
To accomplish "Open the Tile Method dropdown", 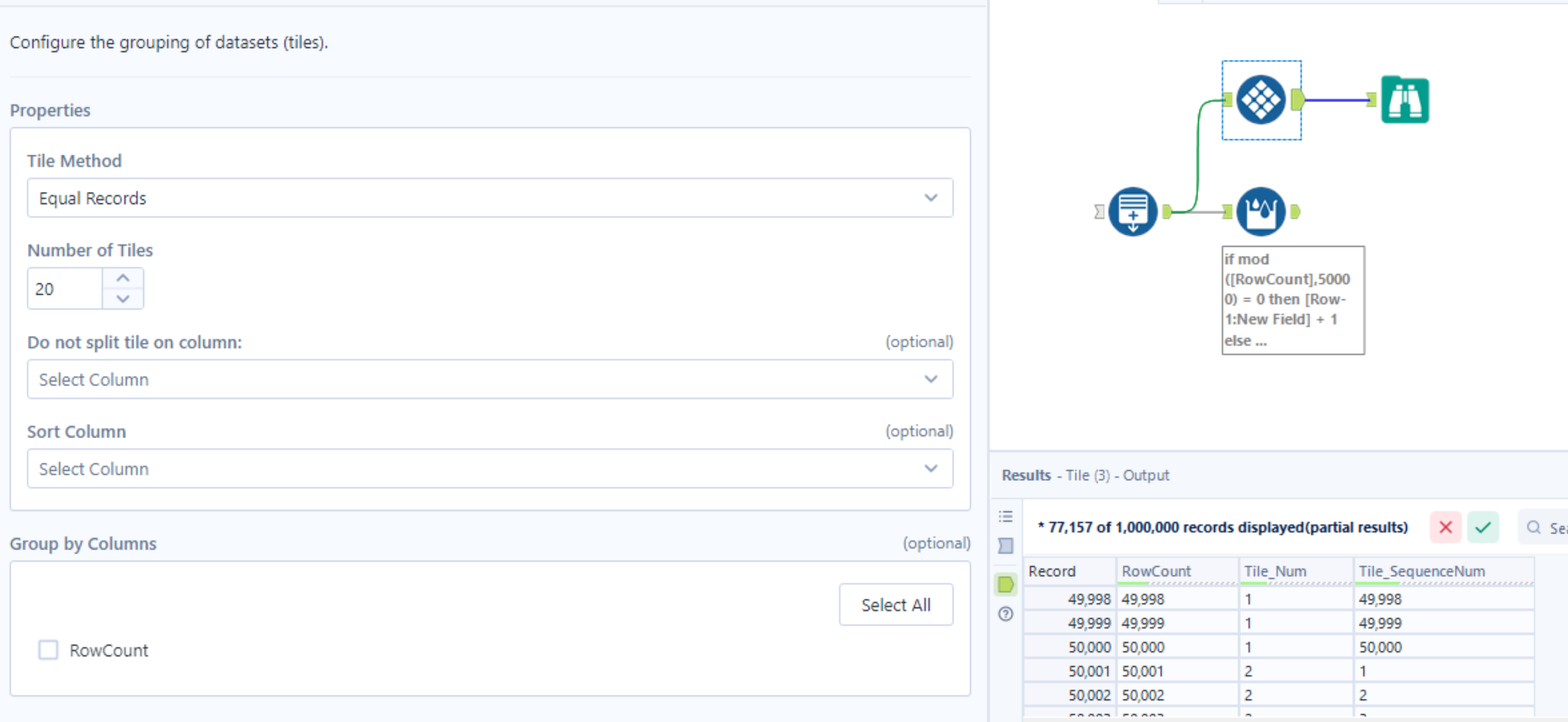I will tap(489, 198).
